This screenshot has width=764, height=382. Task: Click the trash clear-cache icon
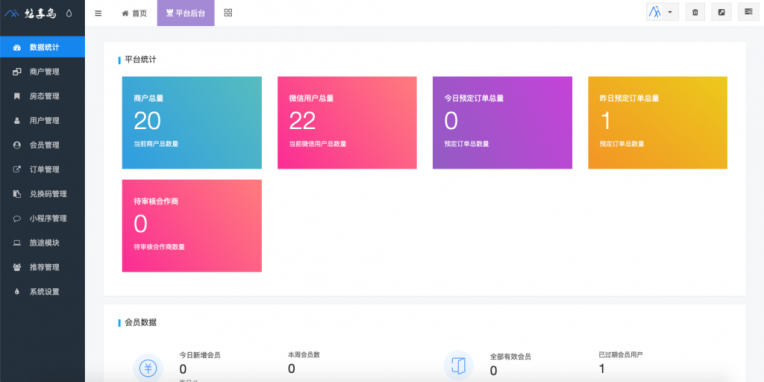(x=695, y=12)
